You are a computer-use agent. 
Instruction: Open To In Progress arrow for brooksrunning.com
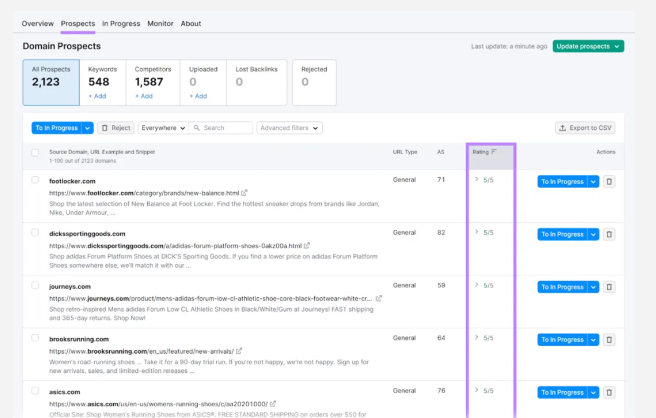pos(593,340)
